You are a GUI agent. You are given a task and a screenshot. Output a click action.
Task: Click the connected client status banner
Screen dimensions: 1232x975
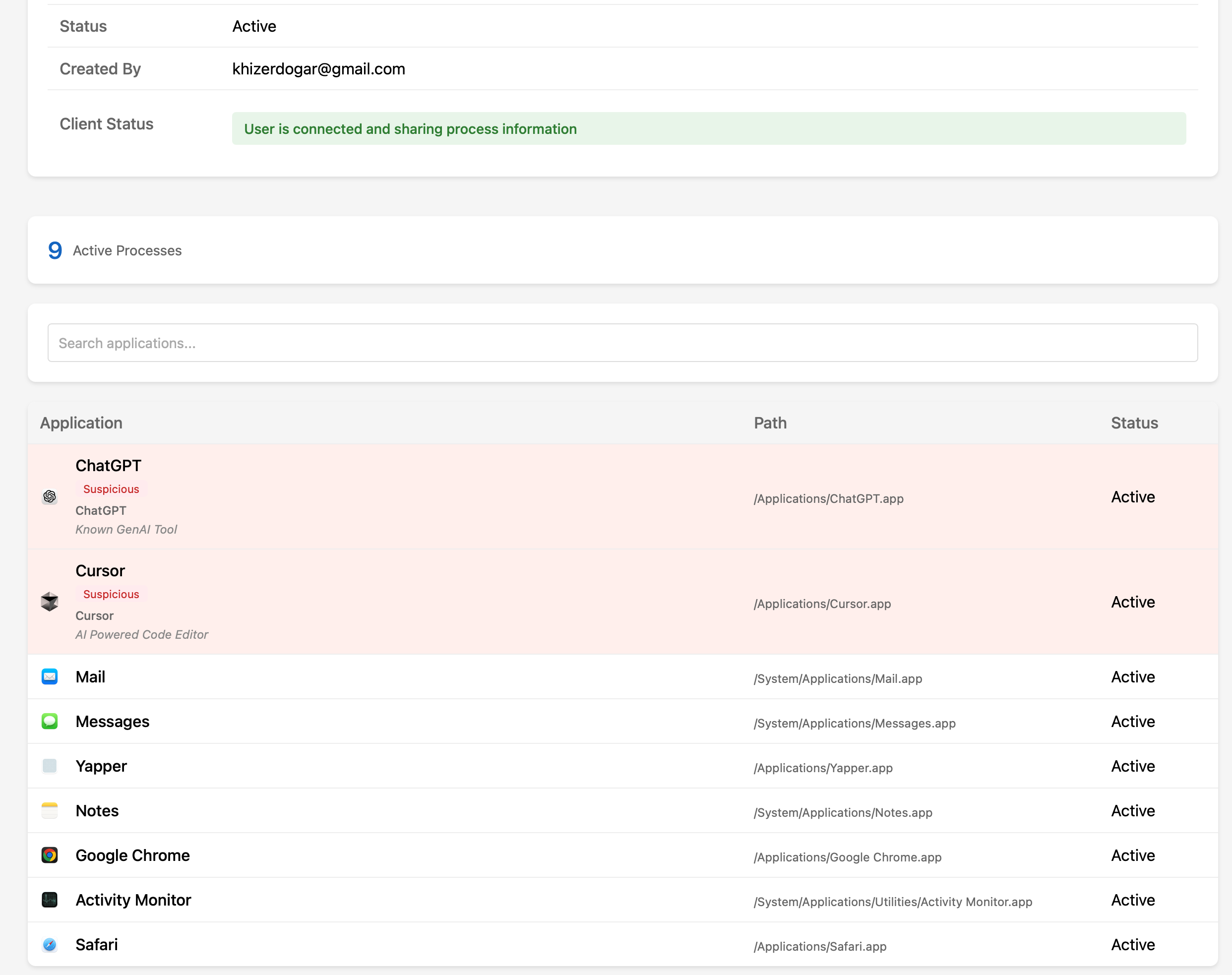[x=708, y=129]
